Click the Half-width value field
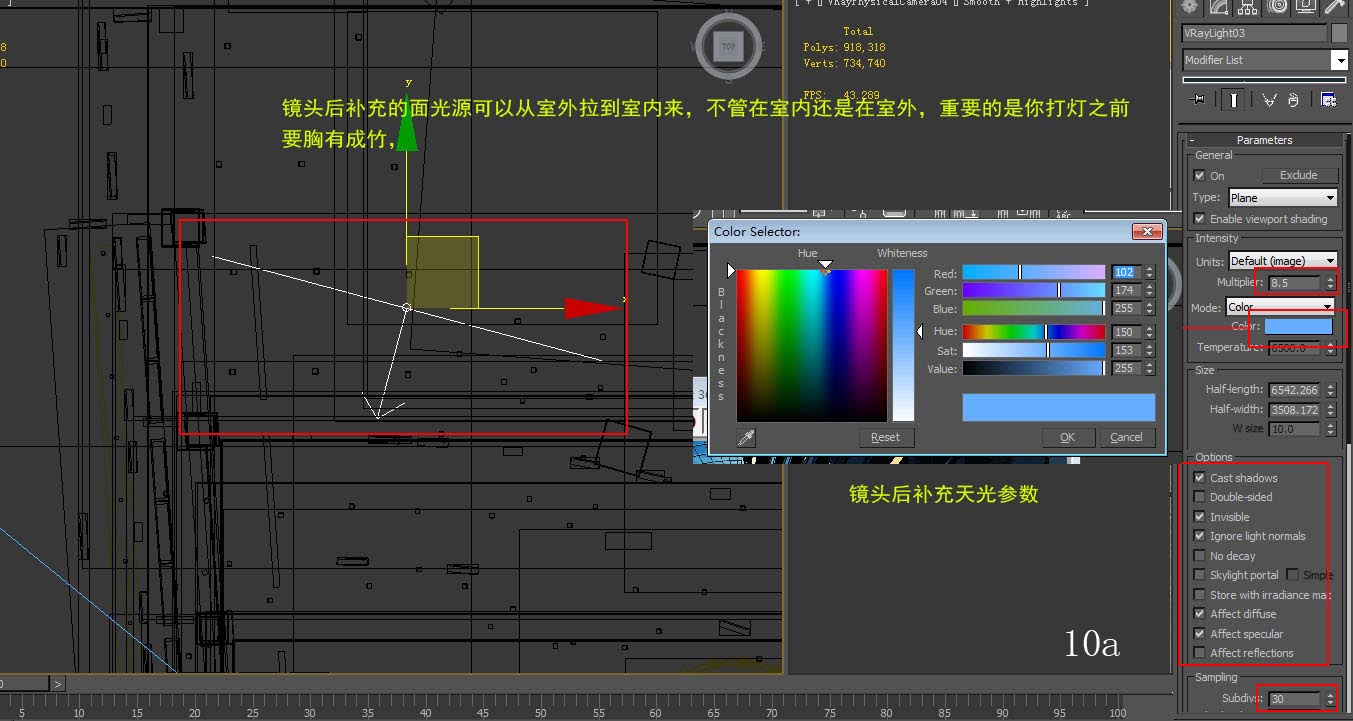 (x=1295, y=410)
